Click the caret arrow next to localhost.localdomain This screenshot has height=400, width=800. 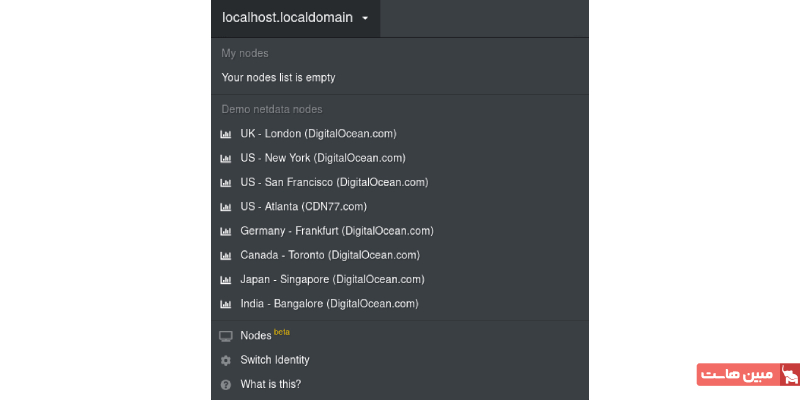[366, 18]
